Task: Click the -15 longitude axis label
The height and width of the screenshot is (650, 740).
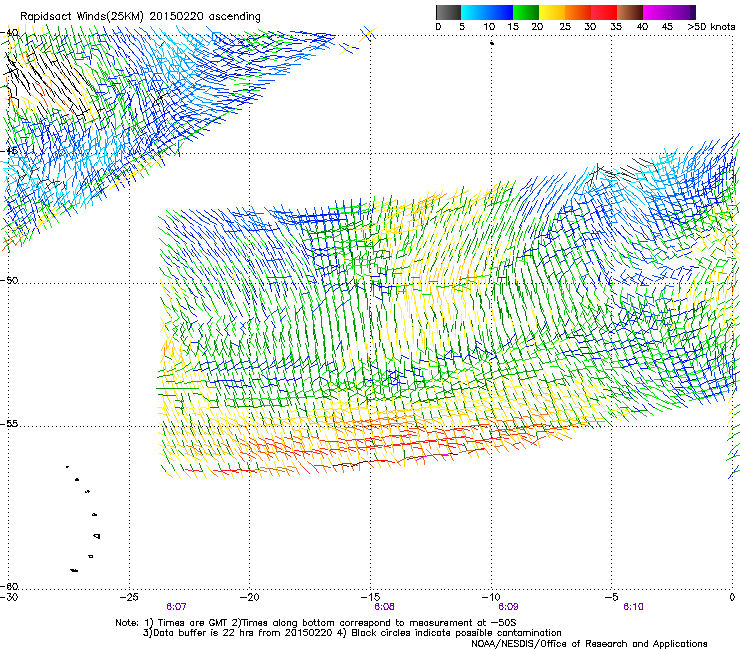Action: point(370,597)
